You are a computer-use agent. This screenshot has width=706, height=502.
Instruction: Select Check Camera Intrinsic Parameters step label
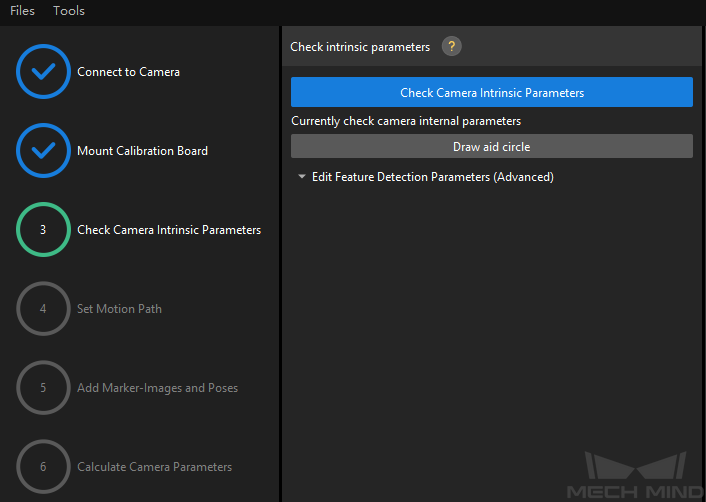[x=169, y=230]
